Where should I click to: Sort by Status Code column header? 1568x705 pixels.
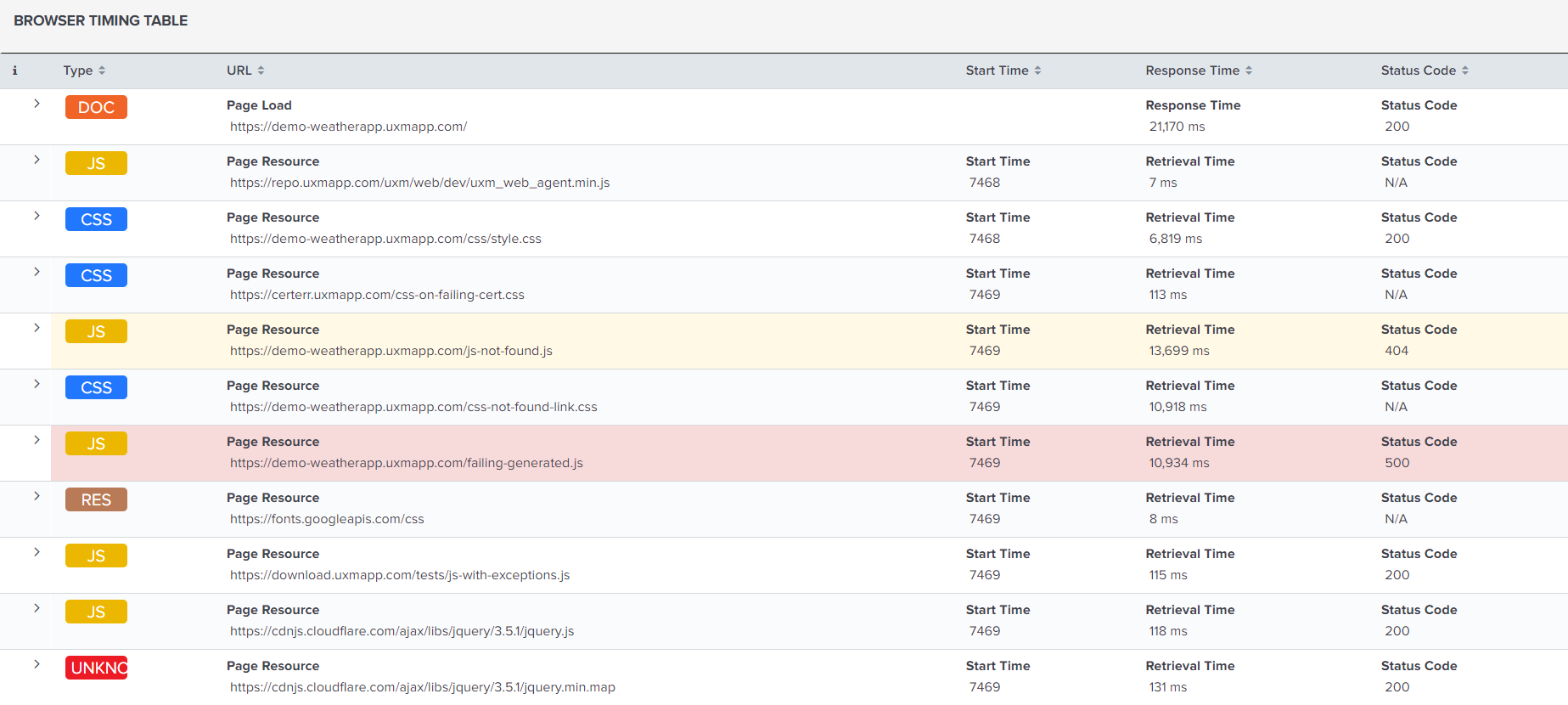coord(1424,70)
